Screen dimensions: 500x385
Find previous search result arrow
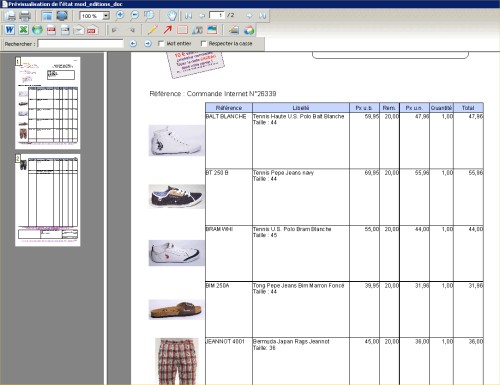tap(133, 44)
